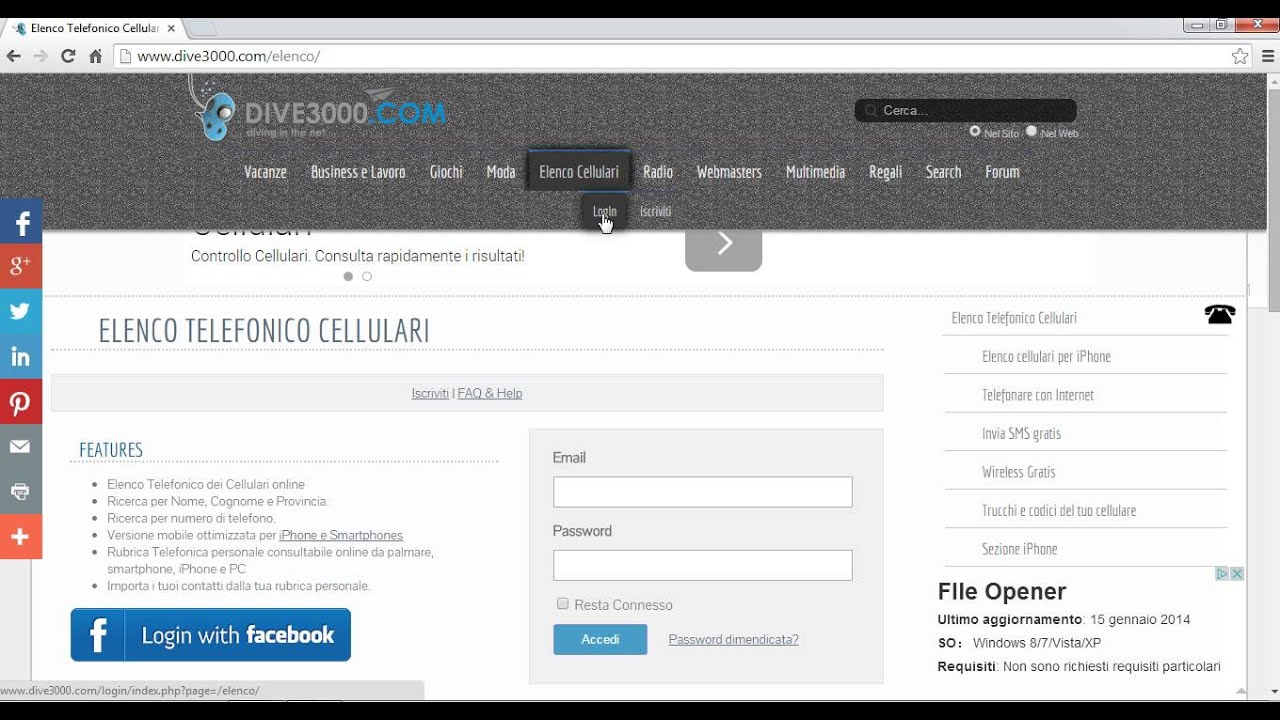Screen dimensions: 1280x720
Task: Reload the page with refresh icon
Action: pos(68,56)
